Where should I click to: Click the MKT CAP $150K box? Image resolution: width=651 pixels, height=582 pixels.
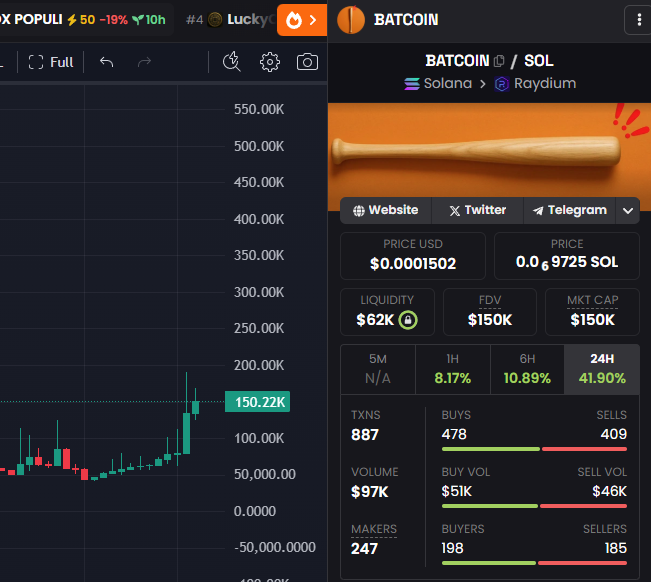pos(592,312)
